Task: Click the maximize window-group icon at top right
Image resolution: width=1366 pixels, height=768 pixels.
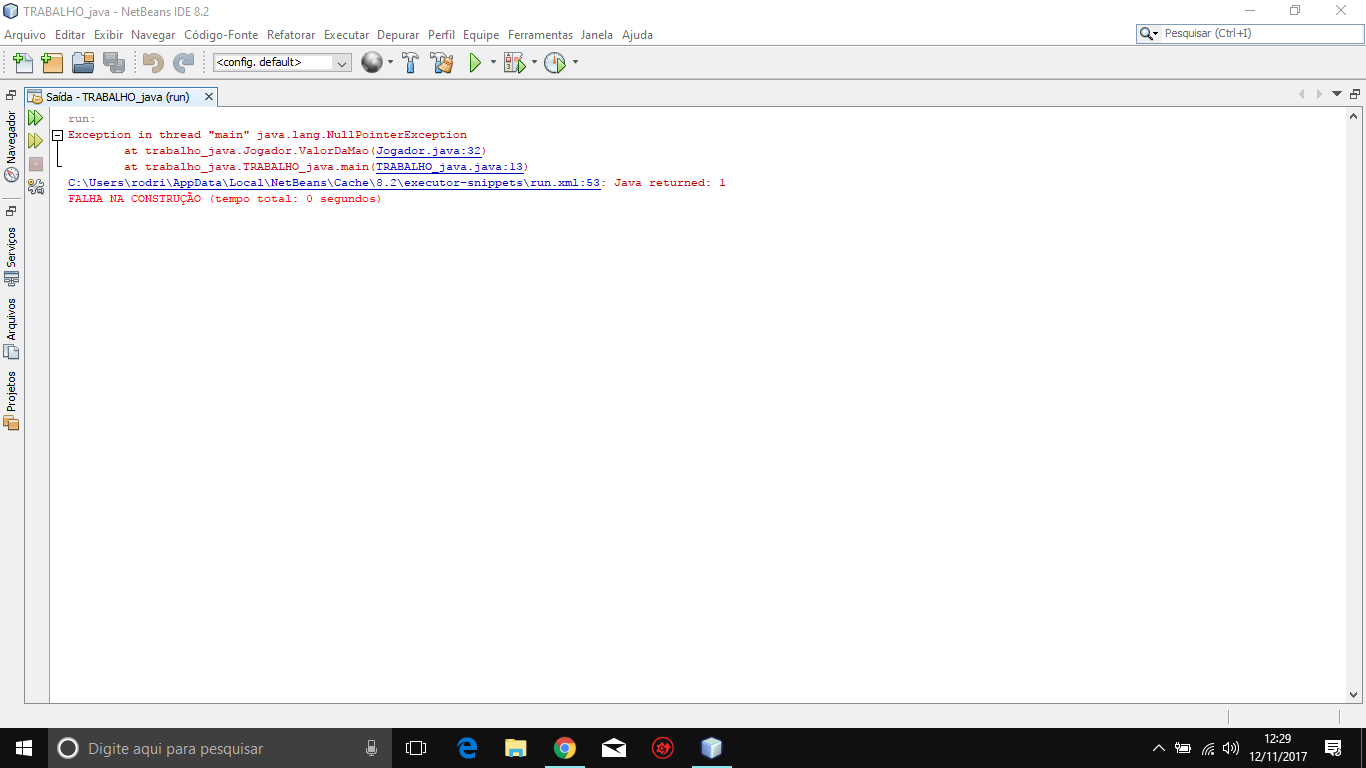Action: pos(1355,94)
